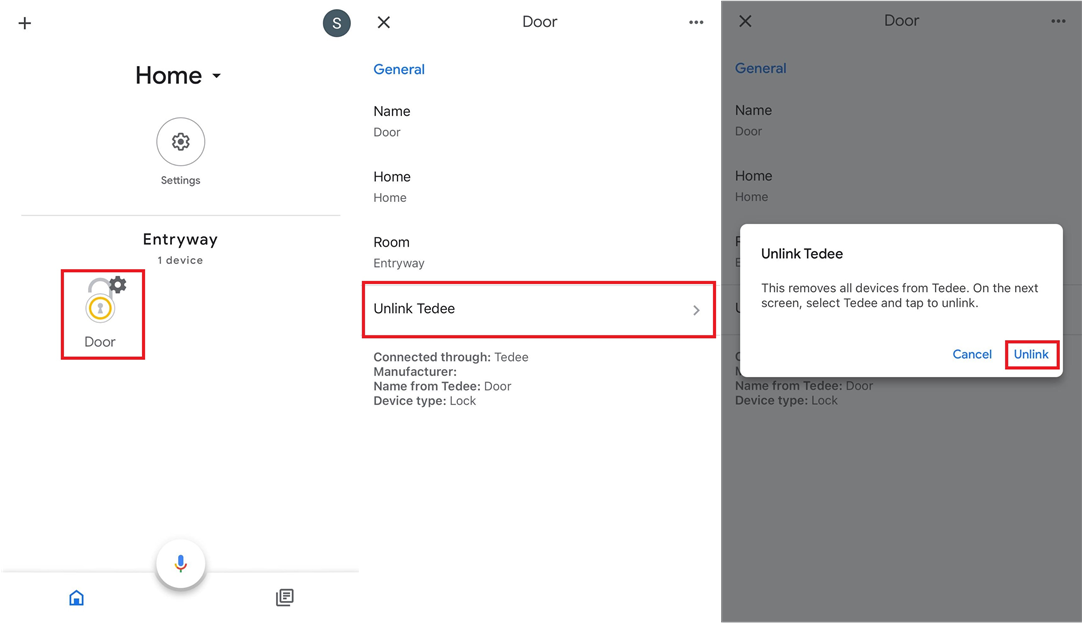
Task: Select the Home tab icon in bottom bar
Action: [77, 597]
